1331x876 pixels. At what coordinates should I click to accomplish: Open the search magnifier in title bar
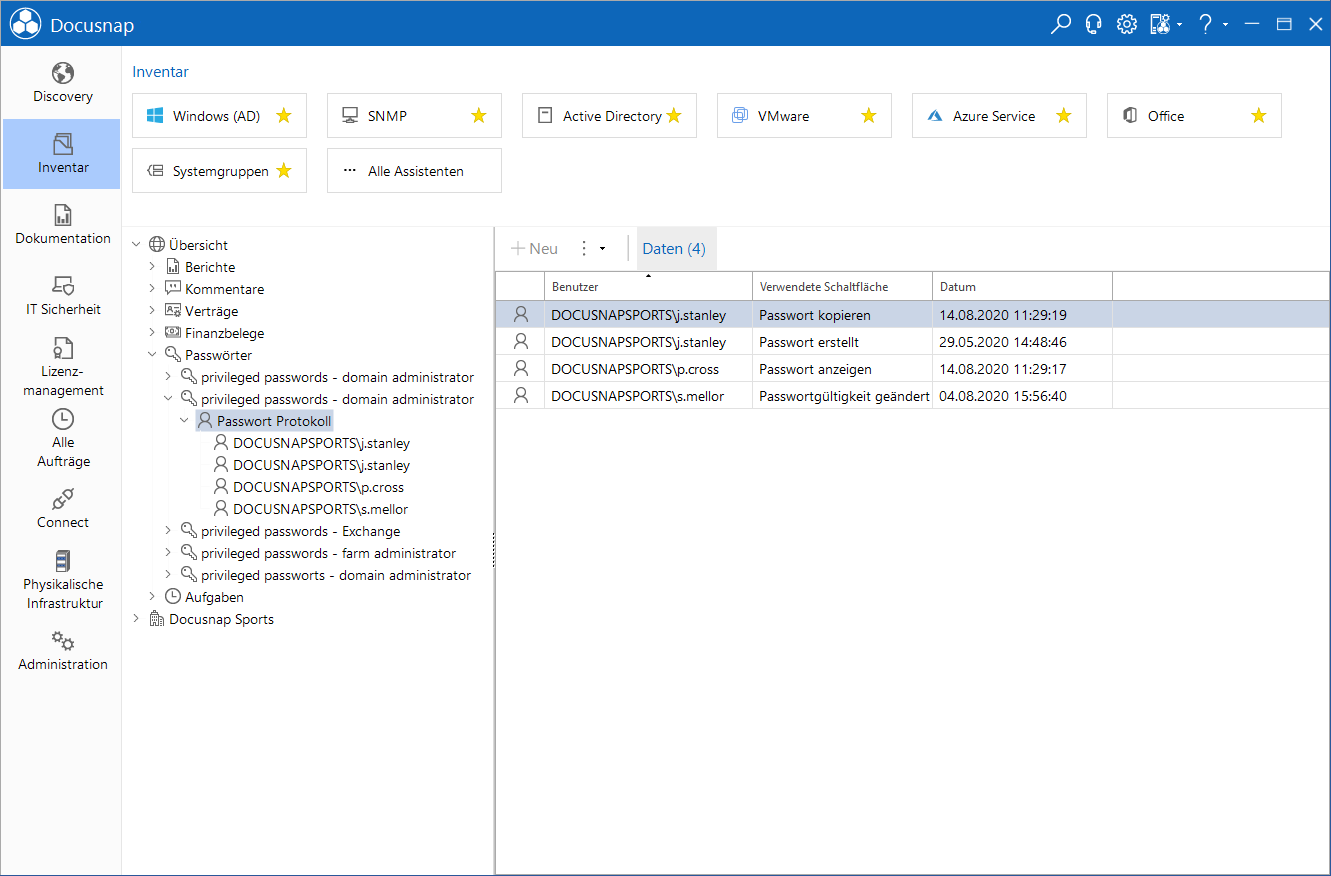click(1060, 23)
